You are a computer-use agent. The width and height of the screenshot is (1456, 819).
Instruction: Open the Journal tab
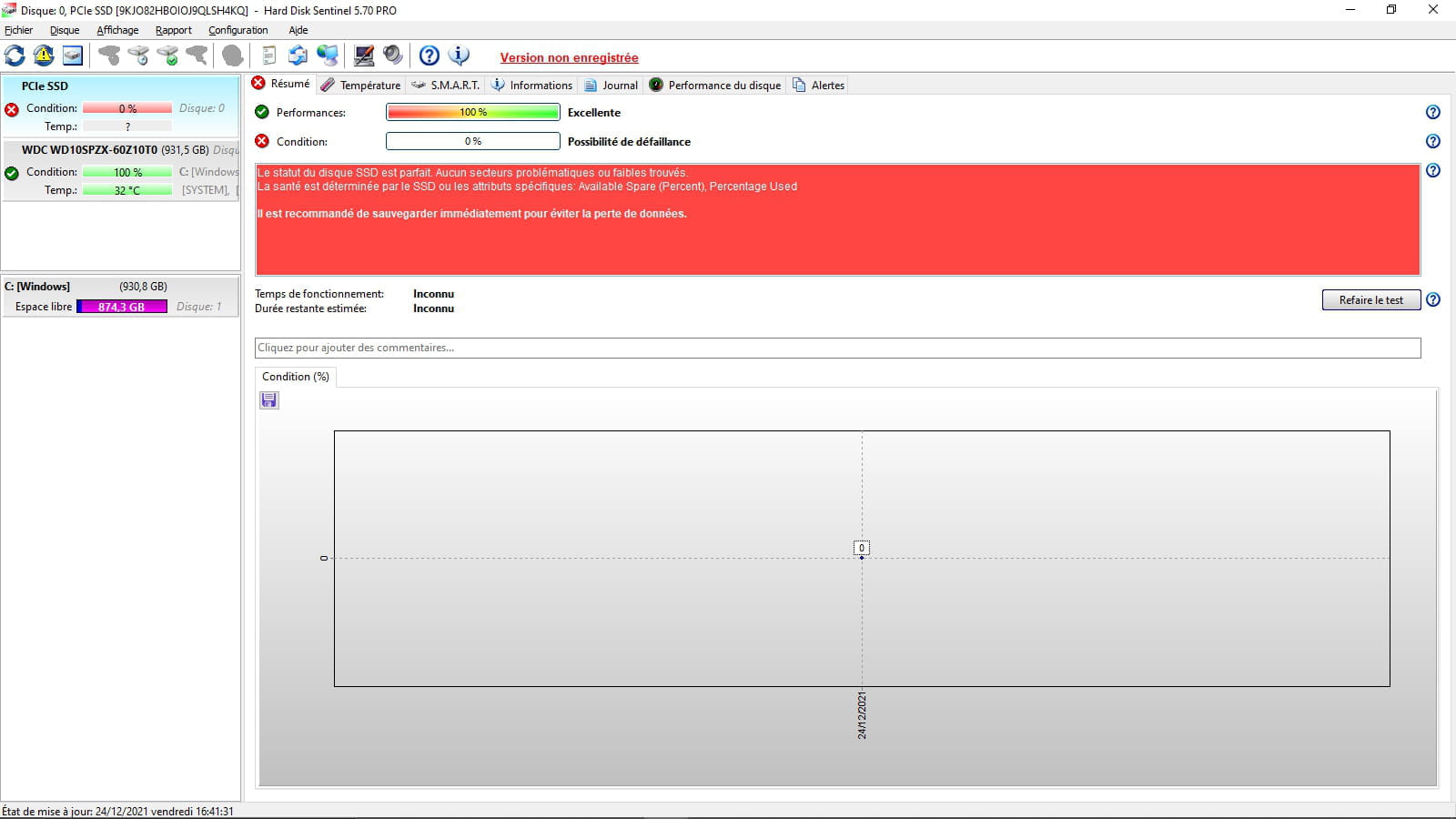tap(612, 85)
